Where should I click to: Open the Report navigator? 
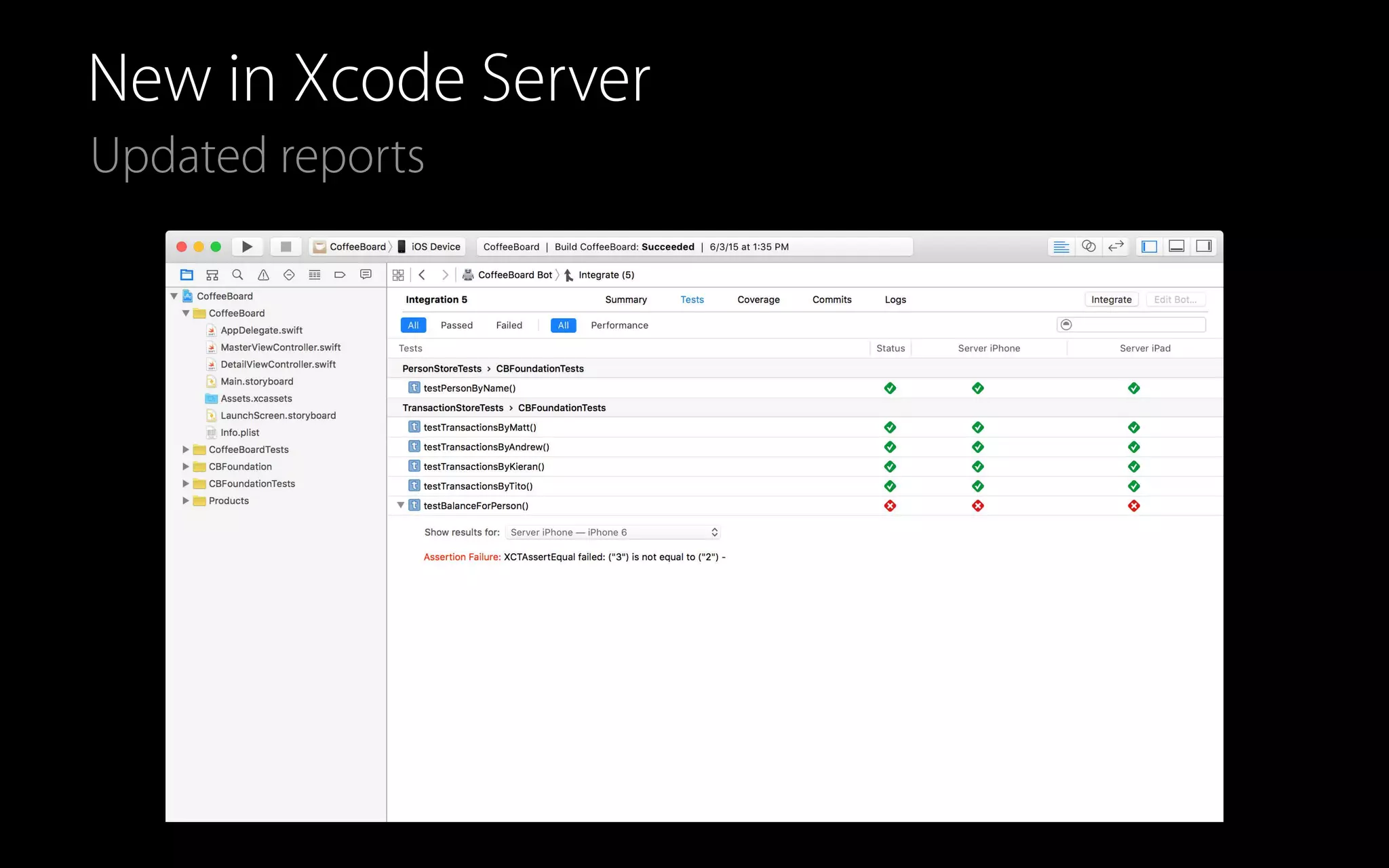pos(366,275)
